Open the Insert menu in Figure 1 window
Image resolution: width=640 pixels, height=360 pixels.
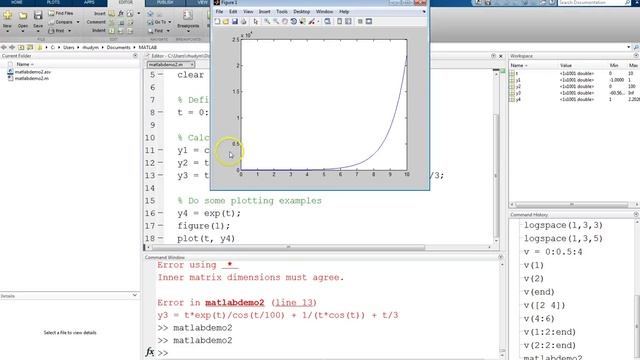click(x=264, y=12)
